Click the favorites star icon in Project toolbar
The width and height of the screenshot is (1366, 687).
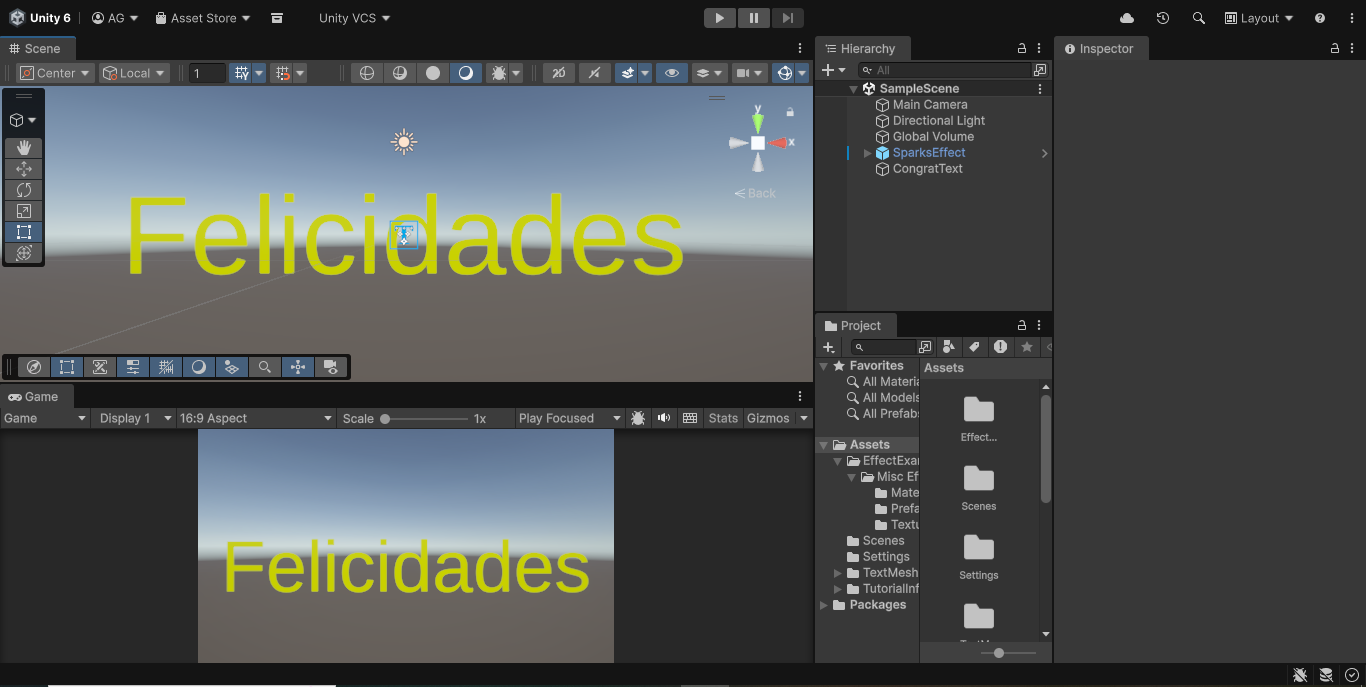coord(1026,347)
